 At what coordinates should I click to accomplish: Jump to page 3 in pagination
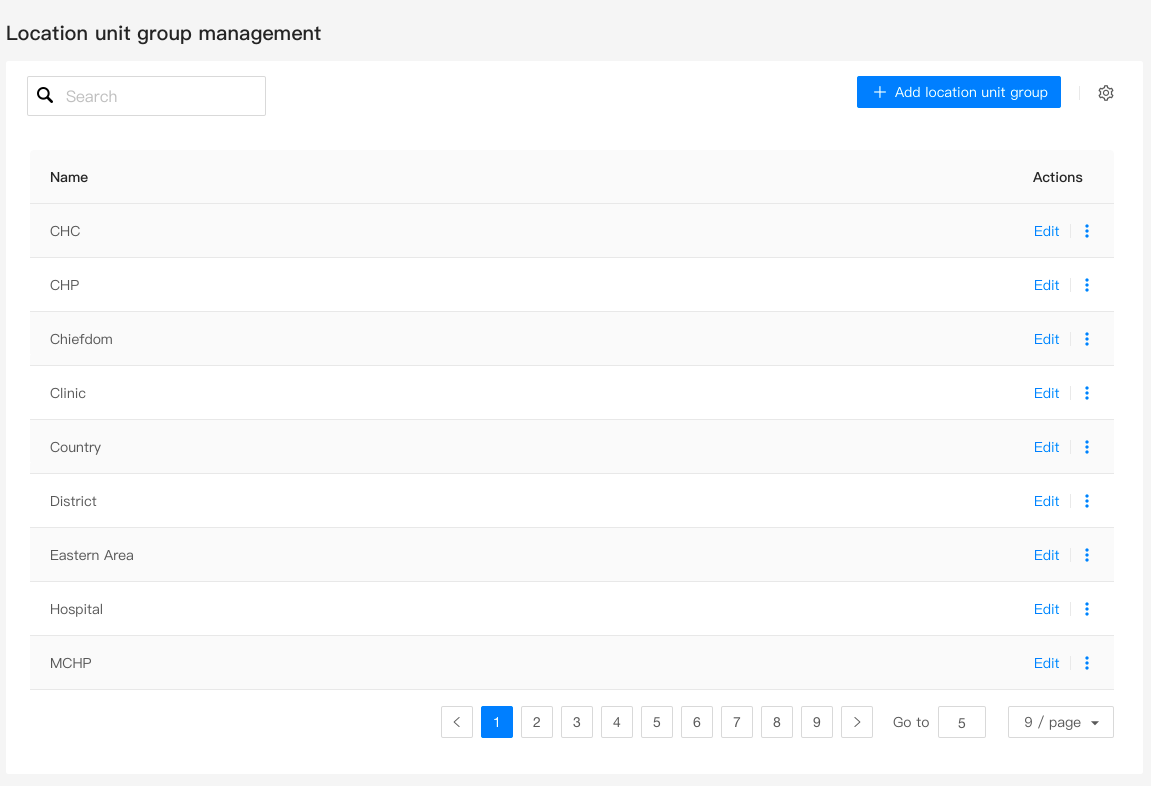[577, 721]
